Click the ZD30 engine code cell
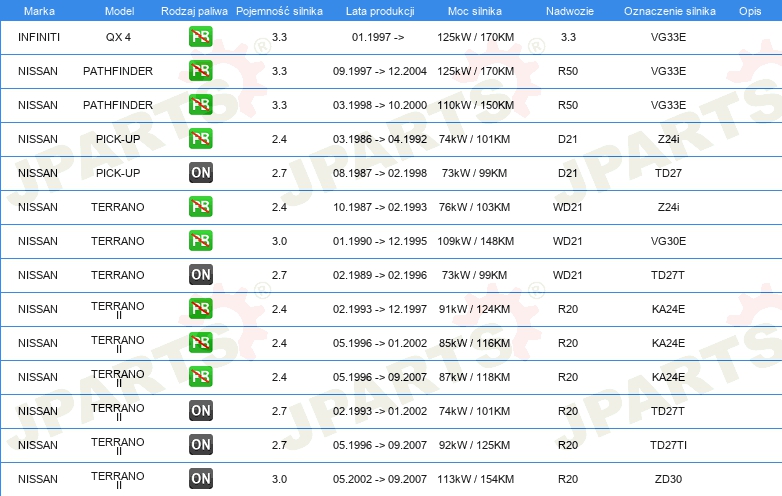Viewport: 782px width, 496px height. pyautogui.click(x=668, y=479)
